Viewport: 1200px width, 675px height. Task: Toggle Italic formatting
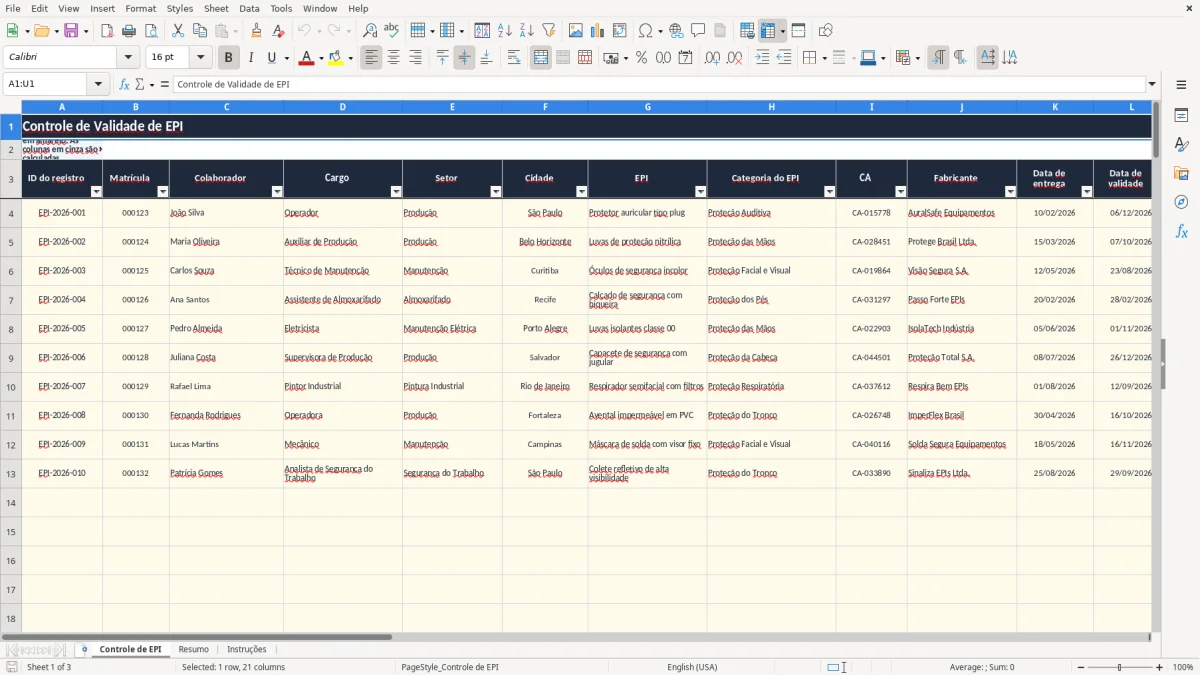point(250,58)
